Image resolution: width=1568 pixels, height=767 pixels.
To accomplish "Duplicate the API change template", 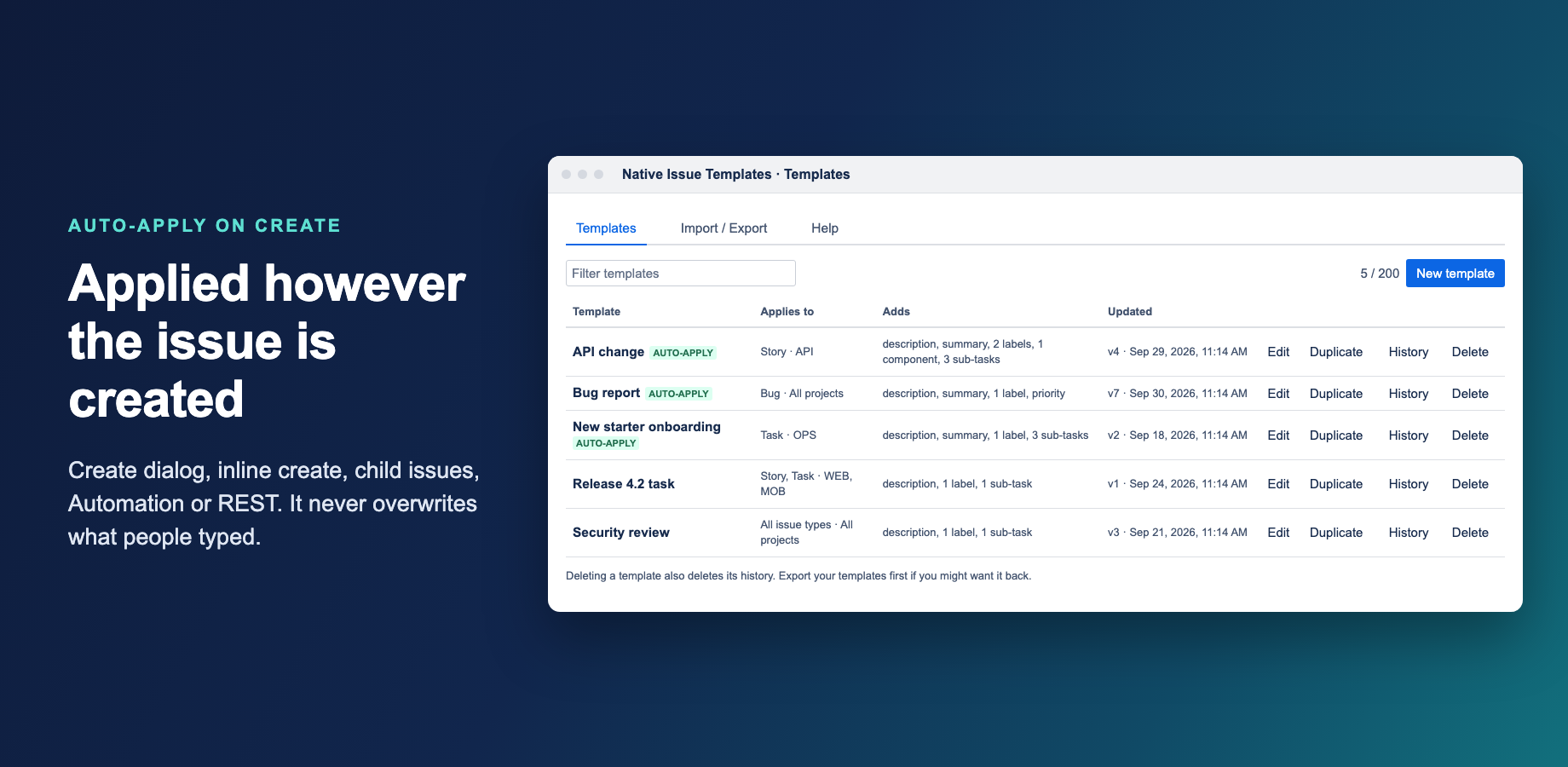I will pos(1336,352).
